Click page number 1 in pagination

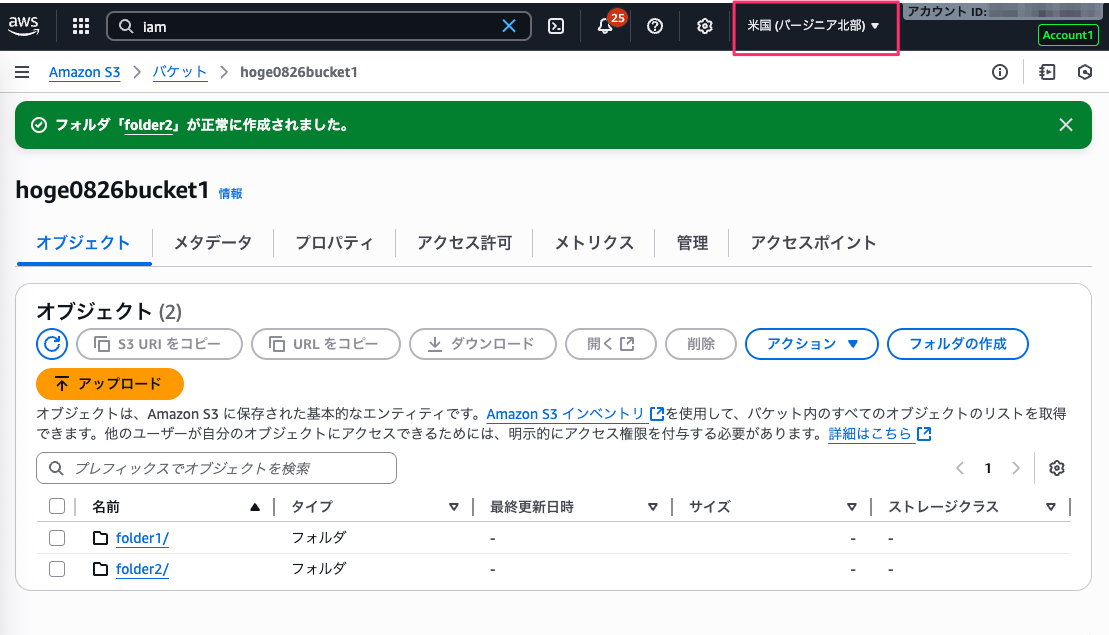pyautogui.click(x=987, y=468)
